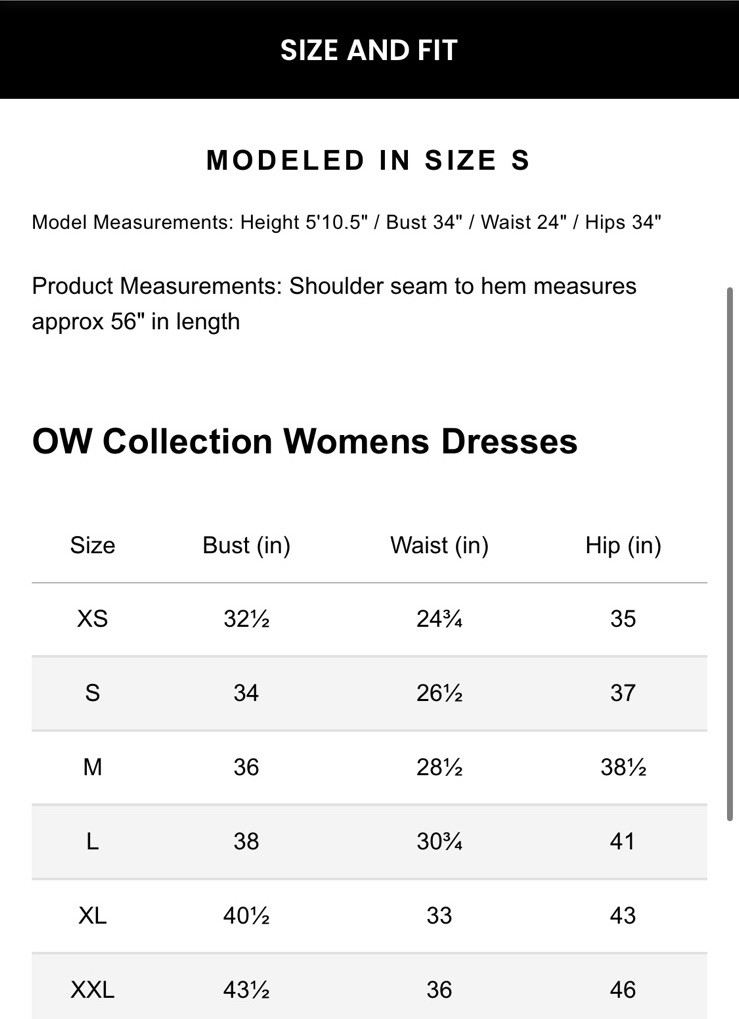Click the SIZE AND FIT header bar
739x1019 pixels.
click(x=368, y=50)
